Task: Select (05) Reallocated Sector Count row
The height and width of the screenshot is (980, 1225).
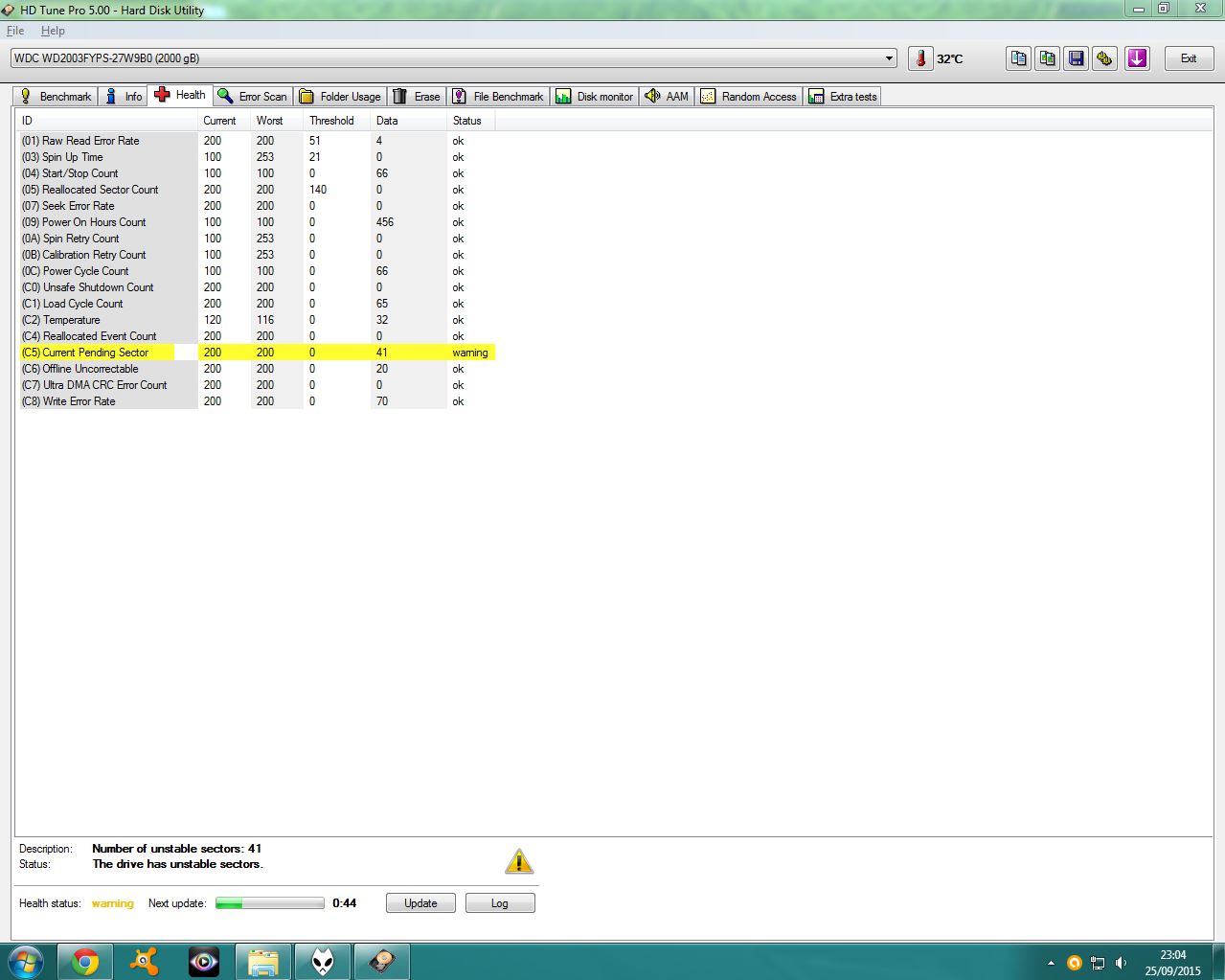Action: click(x=256, y=190)
